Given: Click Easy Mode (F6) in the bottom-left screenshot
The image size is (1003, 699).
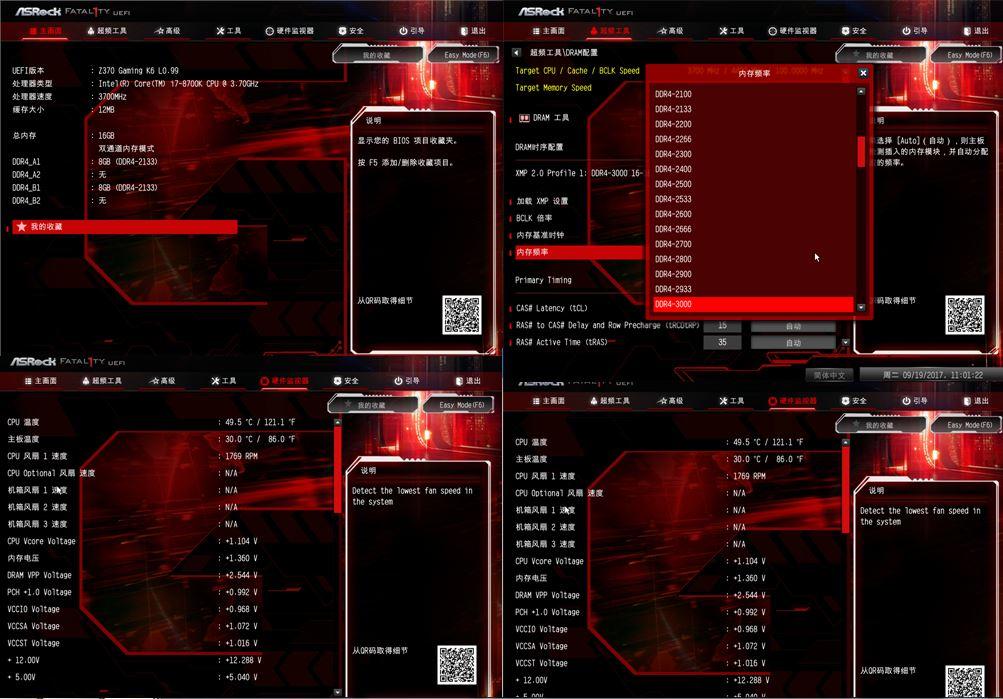Looking at the screenshot, I should coord(461,405).
